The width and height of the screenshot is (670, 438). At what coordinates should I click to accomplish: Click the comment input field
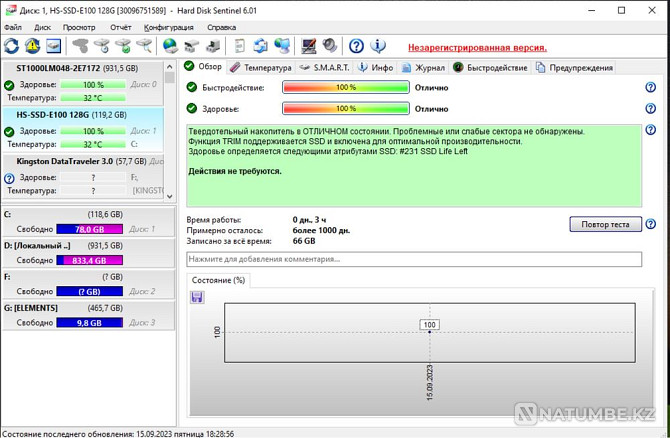[414, 259]
